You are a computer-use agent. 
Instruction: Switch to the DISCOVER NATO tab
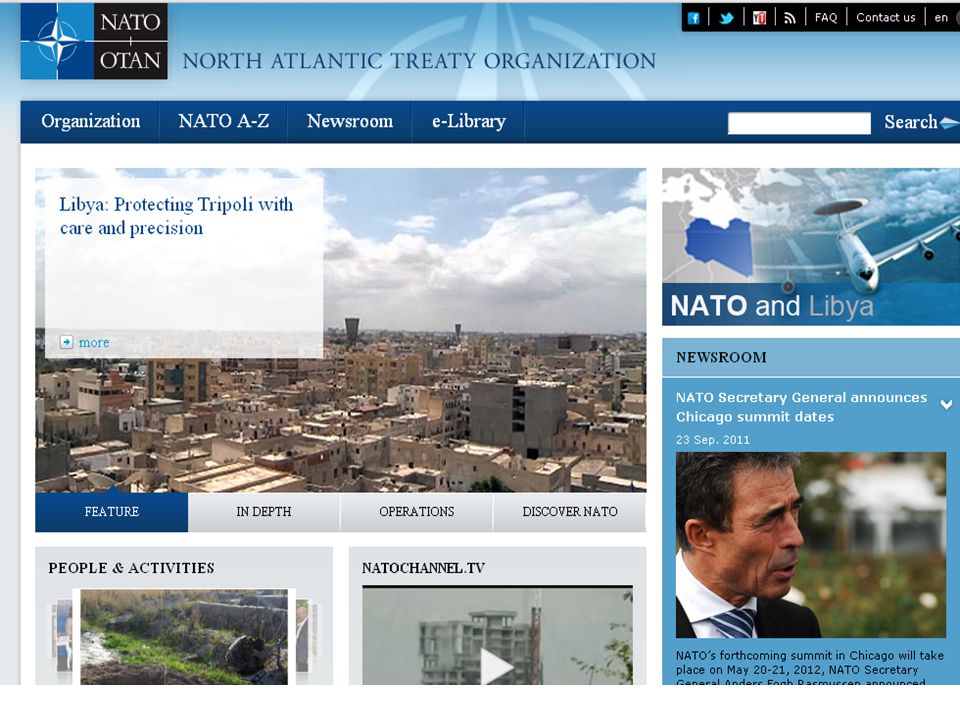pos(569,512)
